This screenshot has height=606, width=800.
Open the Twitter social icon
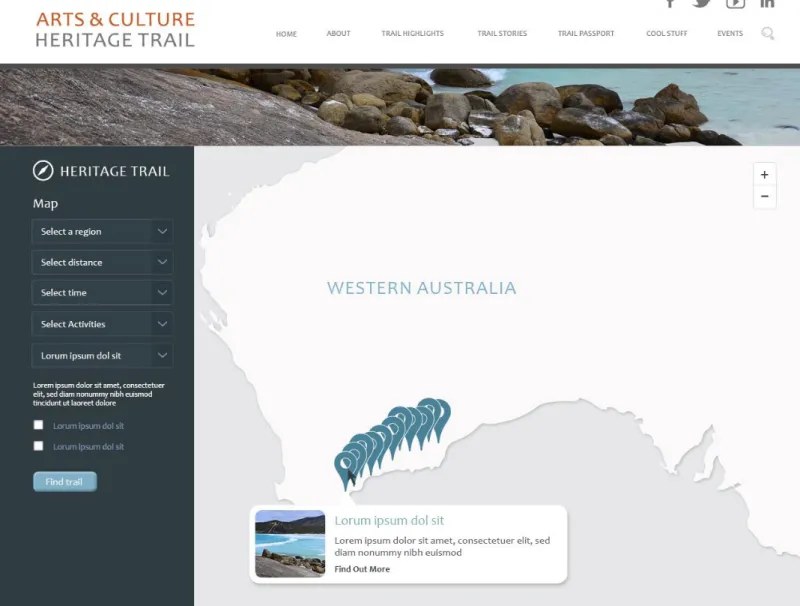click(702, 3)
